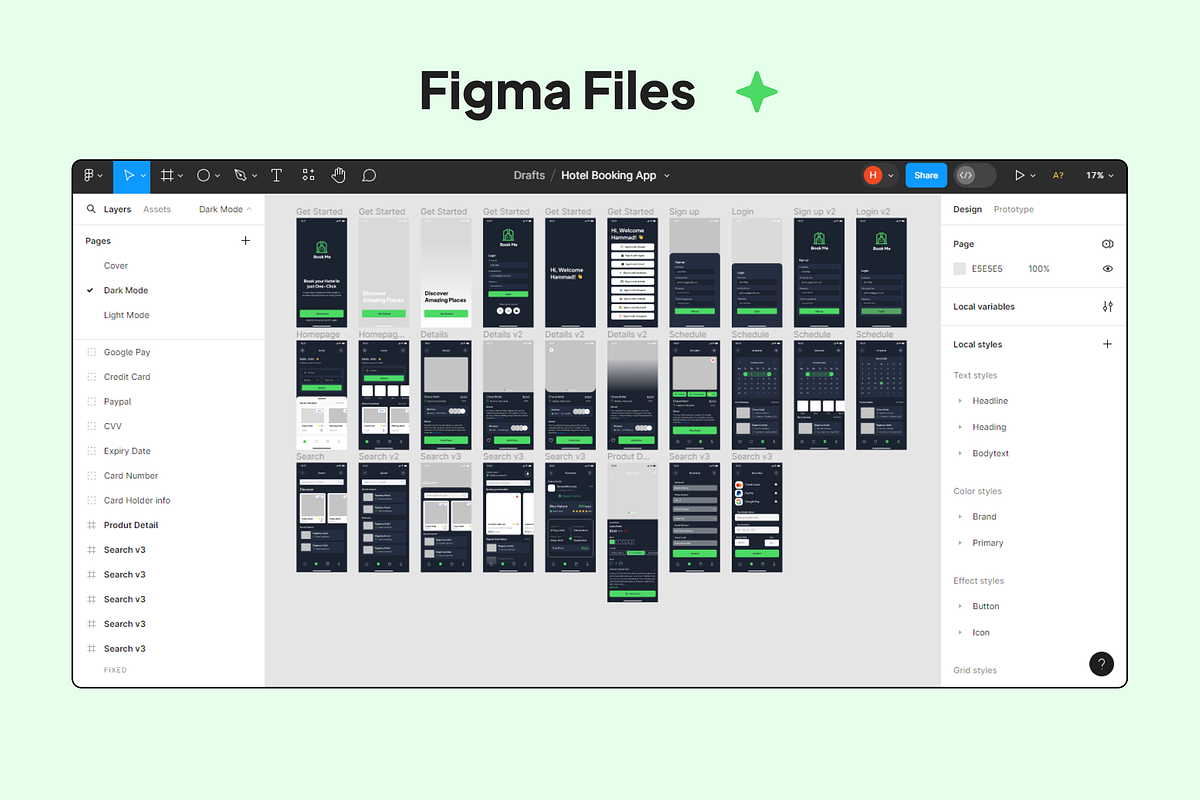This screenshot has height=800, width=1200.
Task: Click the missing fonts A? icon
Action: point(1058,175)
